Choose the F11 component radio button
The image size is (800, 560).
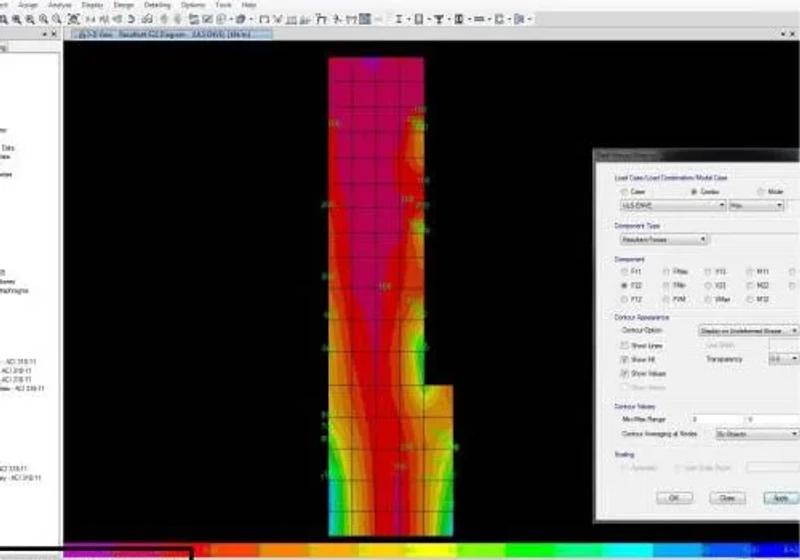pos(624,272)
